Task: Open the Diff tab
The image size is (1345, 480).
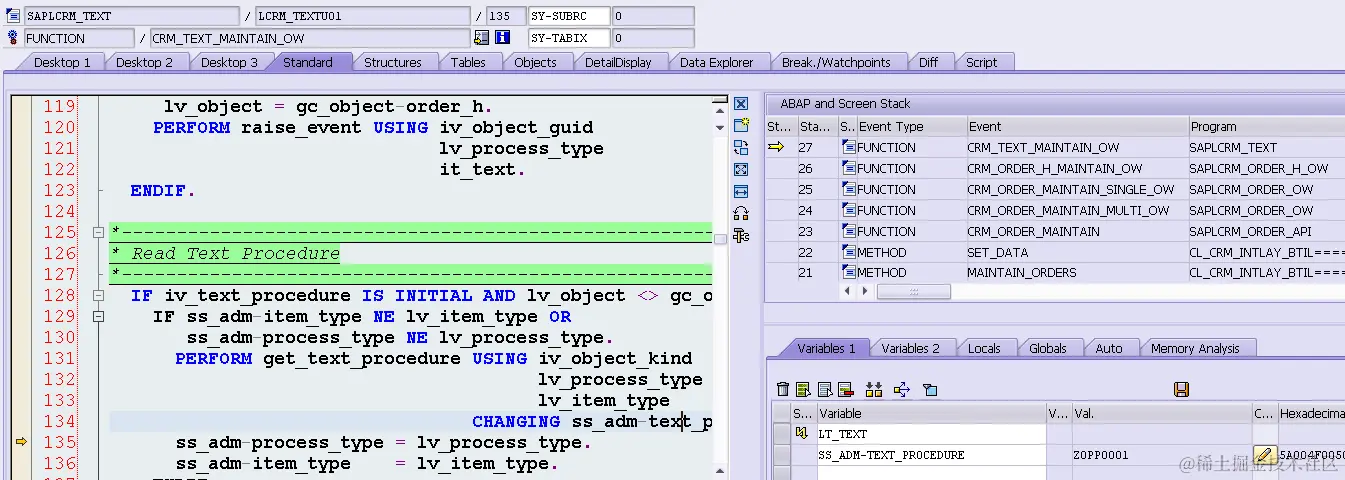Action: tap(929, 62)
